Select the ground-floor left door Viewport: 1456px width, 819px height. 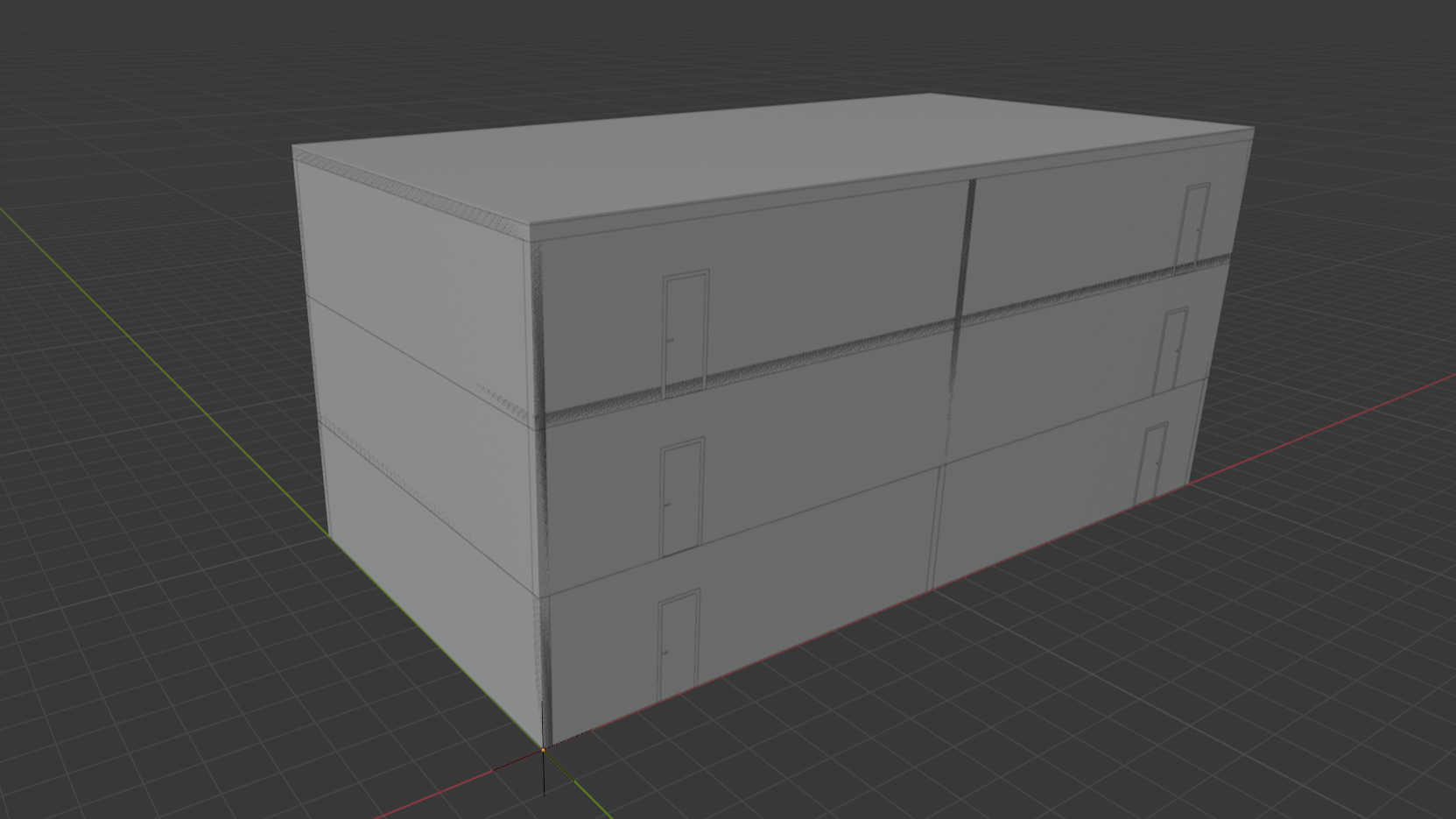678,646
